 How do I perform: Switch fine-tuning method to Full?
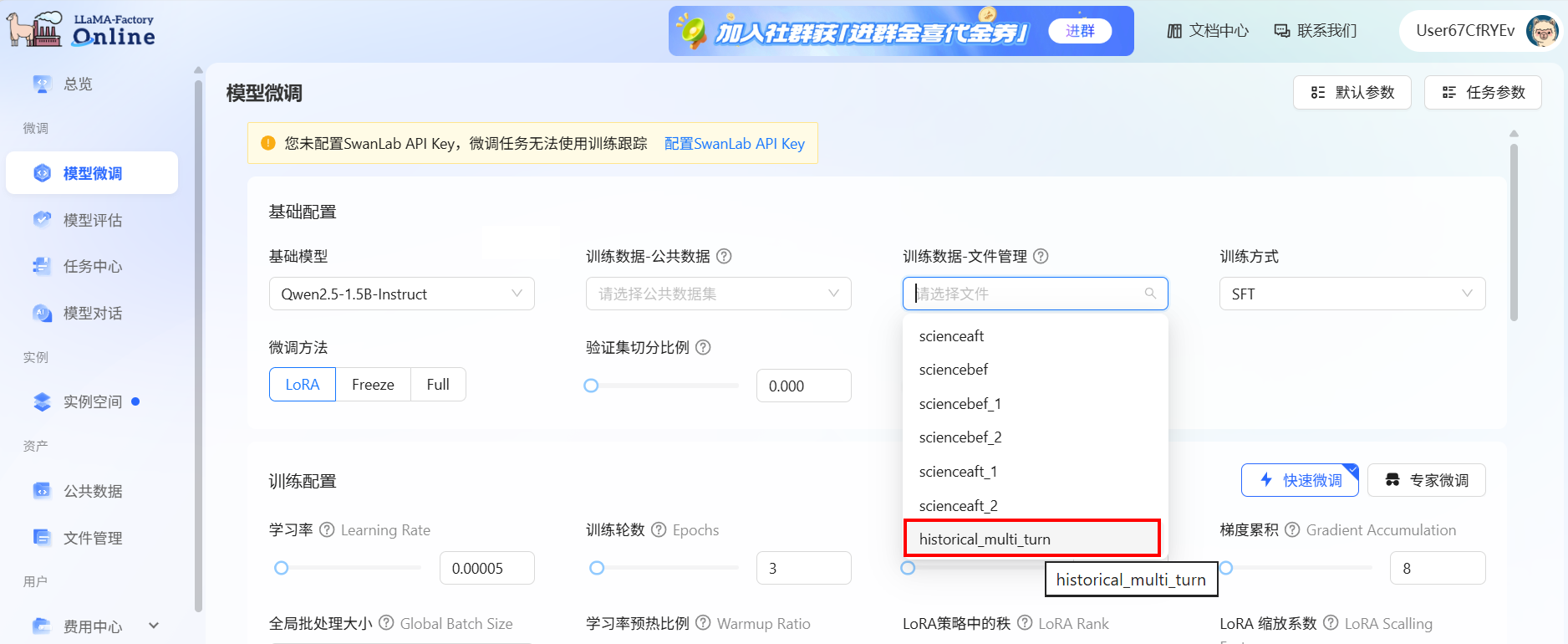(438, 385)
